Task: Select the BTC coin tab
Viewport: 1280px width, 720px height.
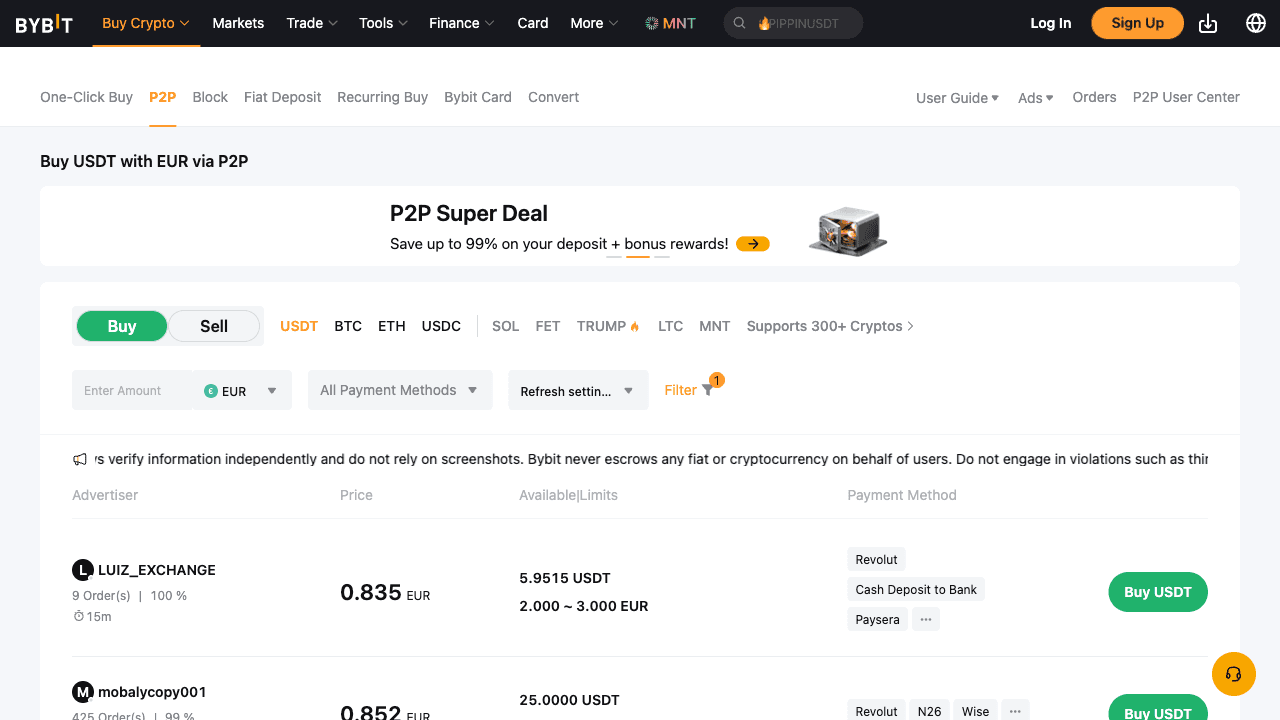Action: pyautogui.click(x=348, y=326)
